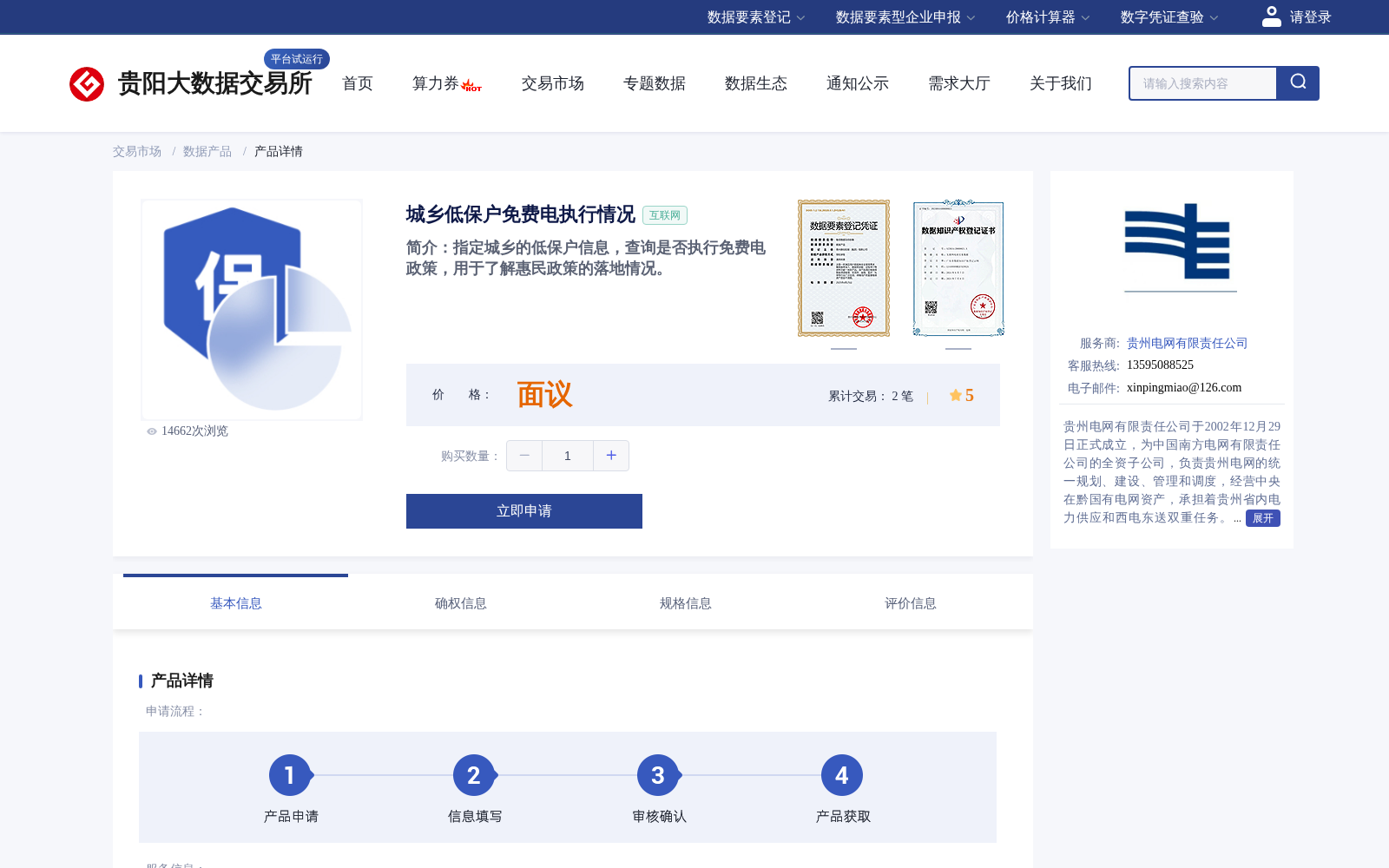This screenshot has height=868, width=1389.
Task: Click the 立即申请 button
Action: (524, 511)
